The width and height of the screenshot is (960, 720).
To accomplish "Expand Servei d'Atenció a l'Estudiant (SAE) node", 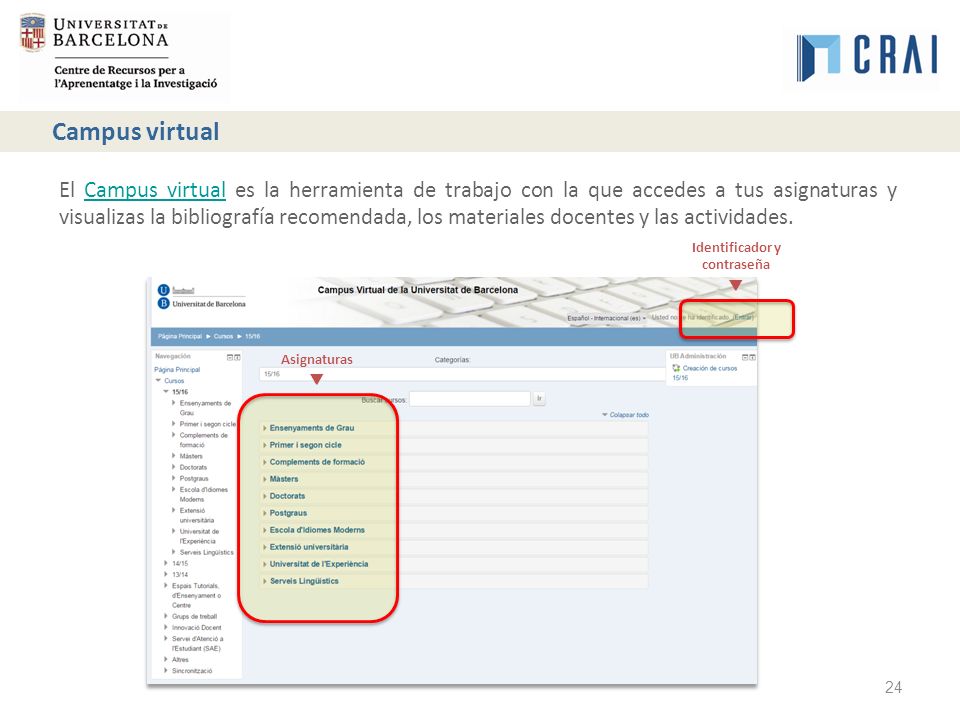I will (166, 639).
